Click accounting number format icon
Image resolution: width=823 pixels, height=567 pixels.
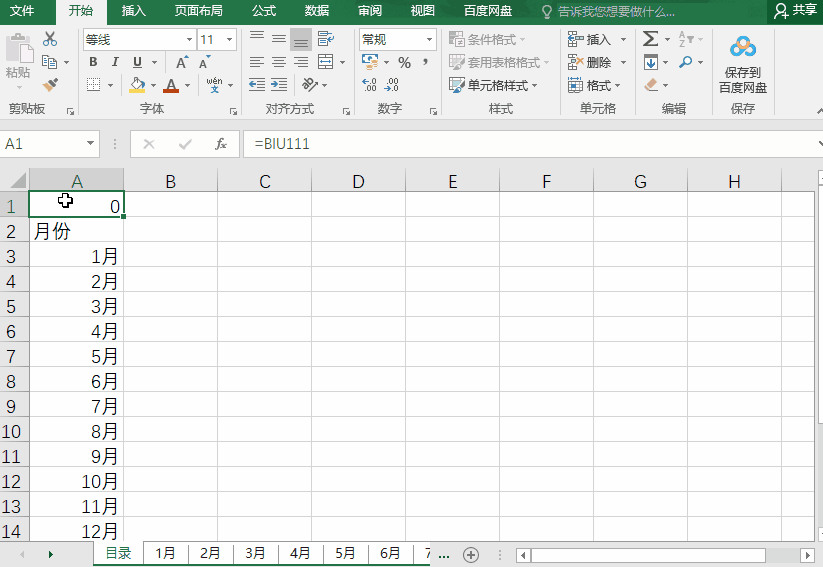pyautogui.click(x=370, y=62)
